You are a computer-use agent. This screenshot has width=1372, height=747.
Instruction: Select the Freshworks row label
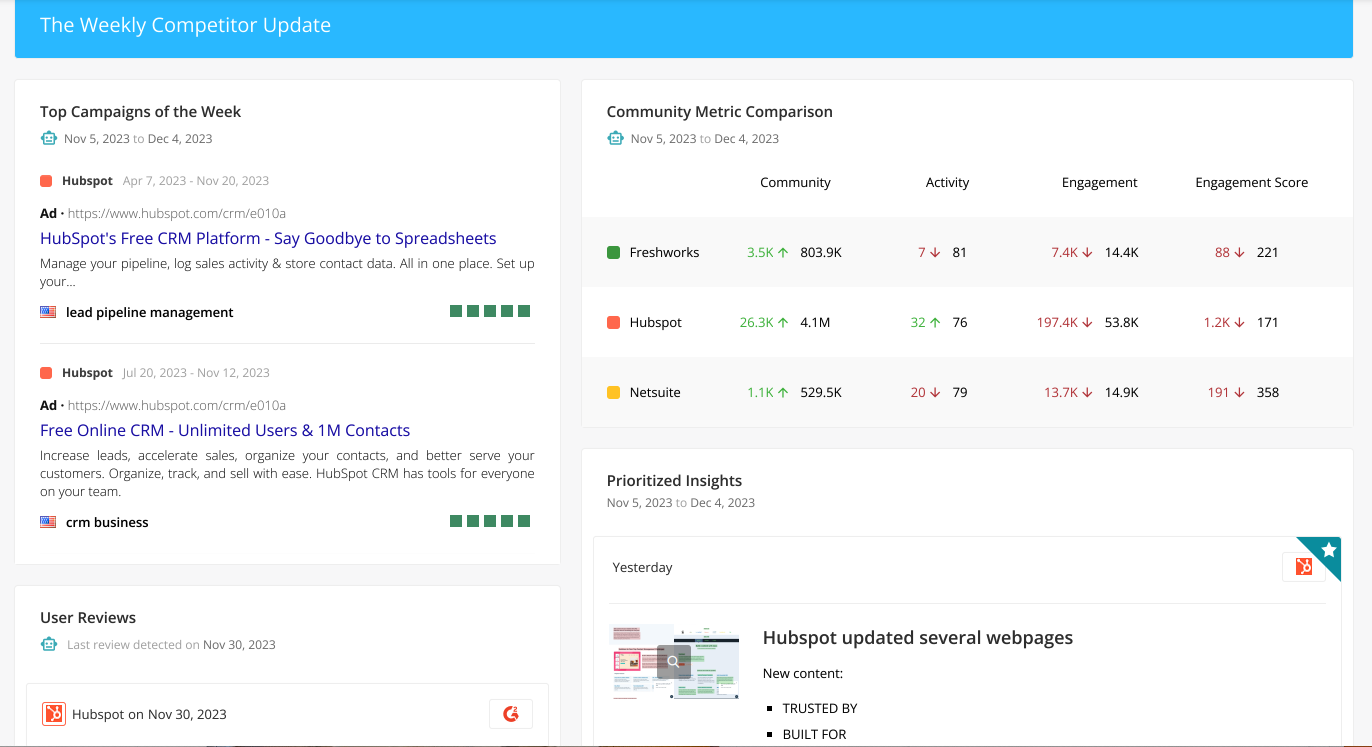coord(664,253)
